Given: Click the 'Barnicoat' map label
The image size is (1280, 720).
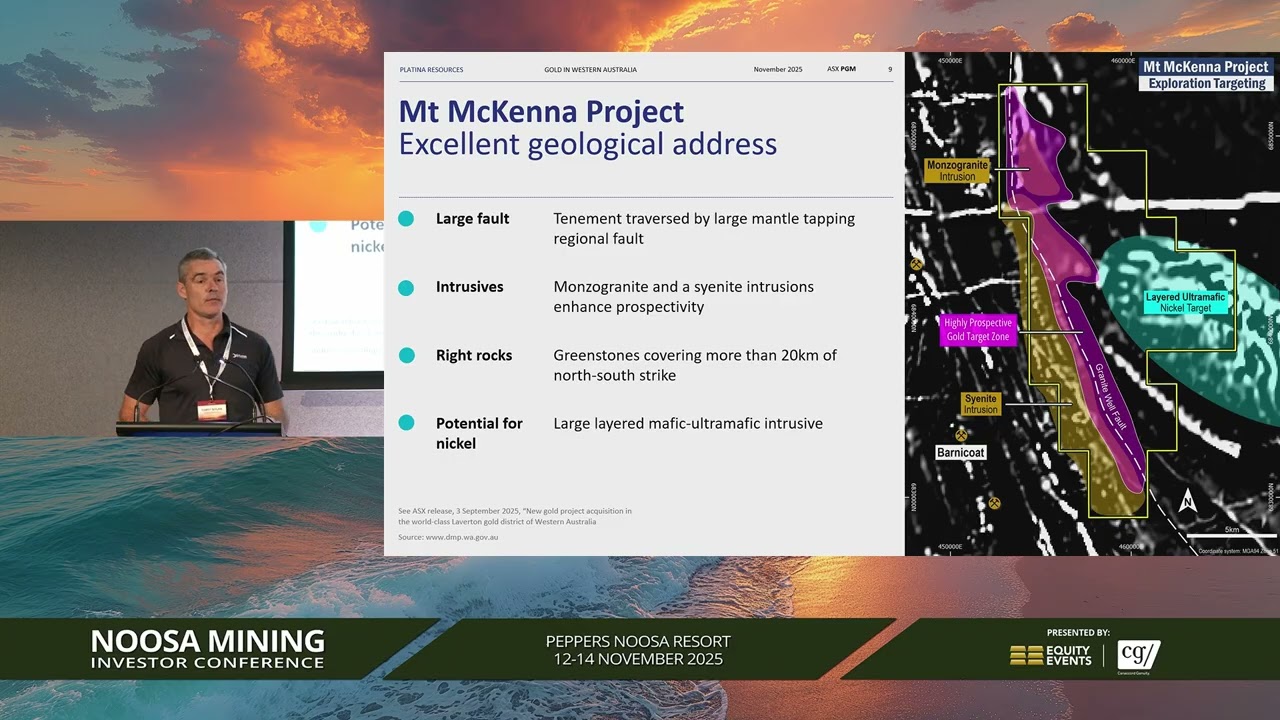Looking at the screenshot, I should tap(961, 453).
